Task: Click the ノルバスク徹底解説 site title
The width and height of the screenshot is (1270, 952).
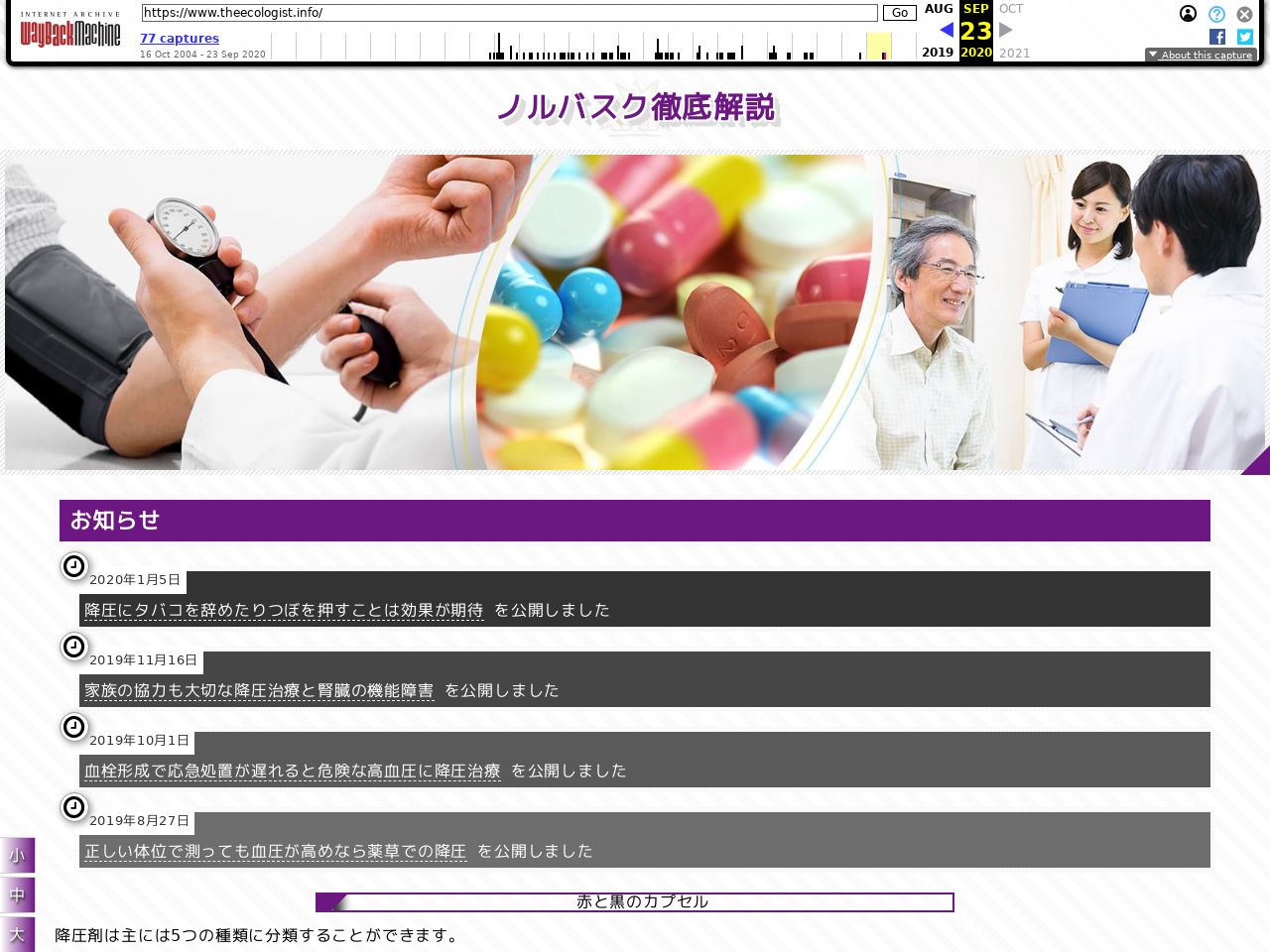Action: pos(635,107)
